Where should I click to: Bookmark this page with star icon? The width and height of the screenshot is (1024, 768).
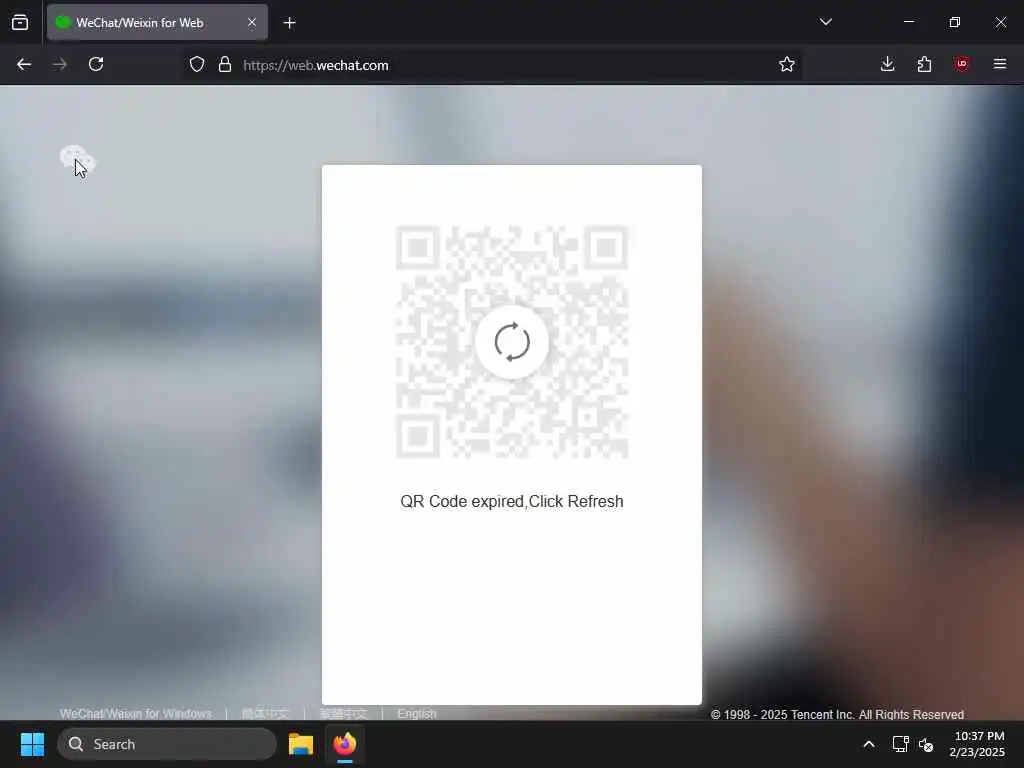(787, 65)
